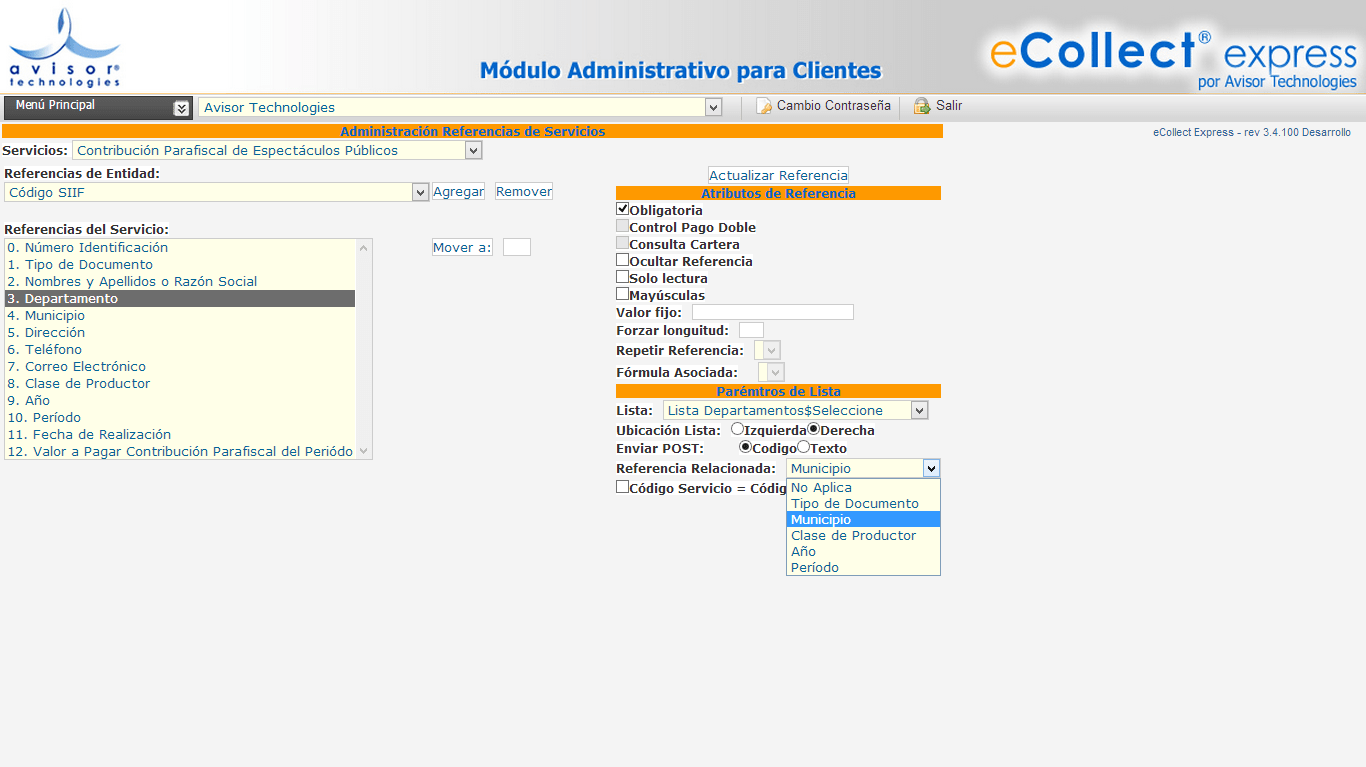The height and width of the screenshot is (767, 1366).
Task: Toggle Control Pago Doble checkbox
Action: click(622, 226)
